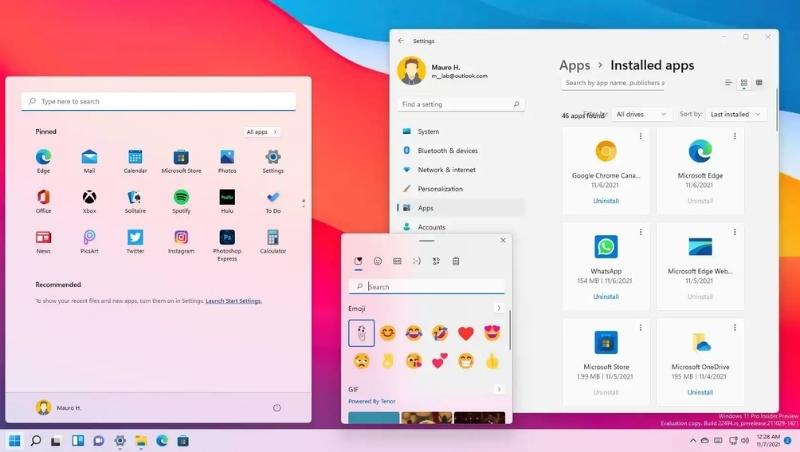
Task: Launch To Do pinned app
Action: pos(273,201)
